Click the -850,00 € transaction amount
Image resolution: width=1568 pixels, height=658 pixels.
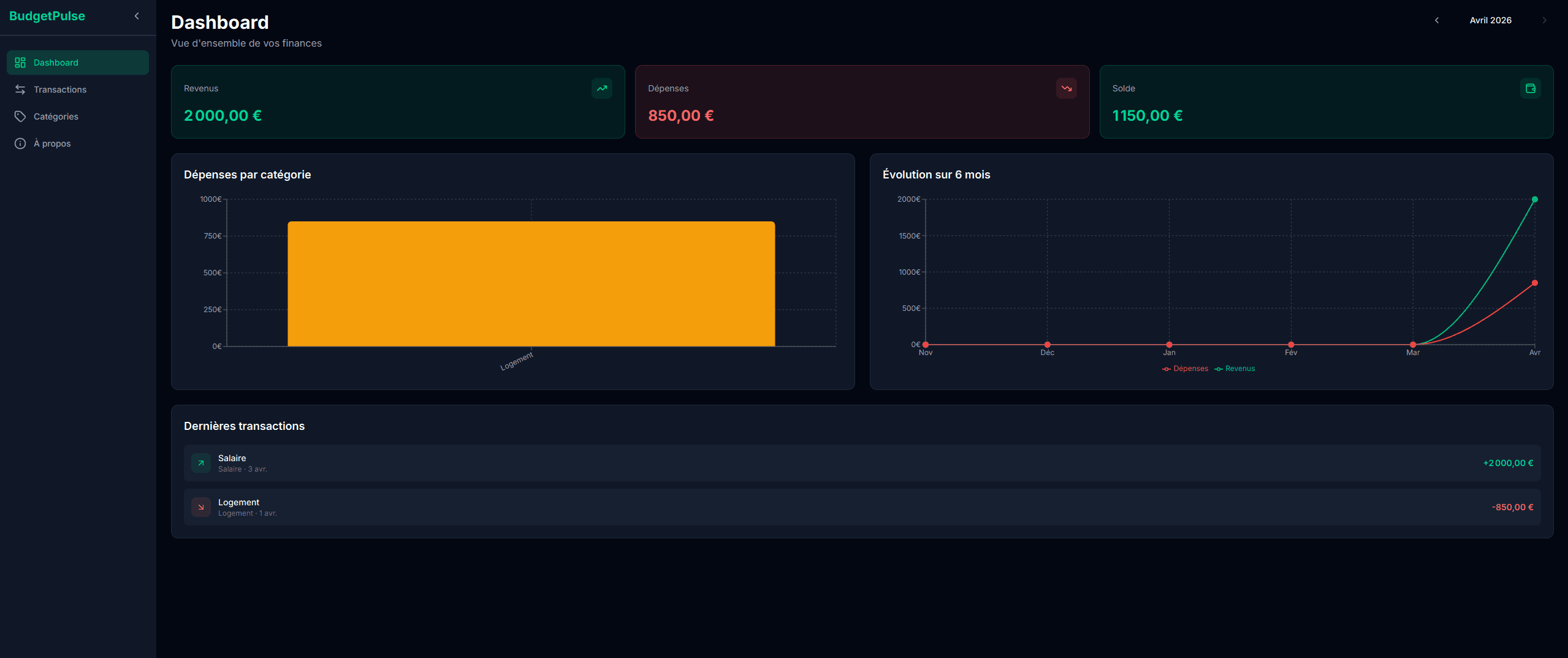click(1512, 507)
